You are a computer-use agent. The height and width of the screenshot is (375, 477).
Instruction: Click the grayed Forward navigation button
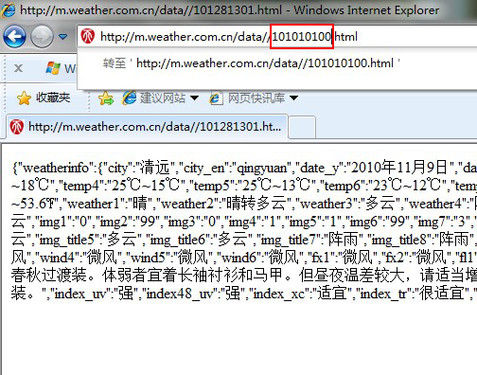pyautogui.click(x=42, y=36)
